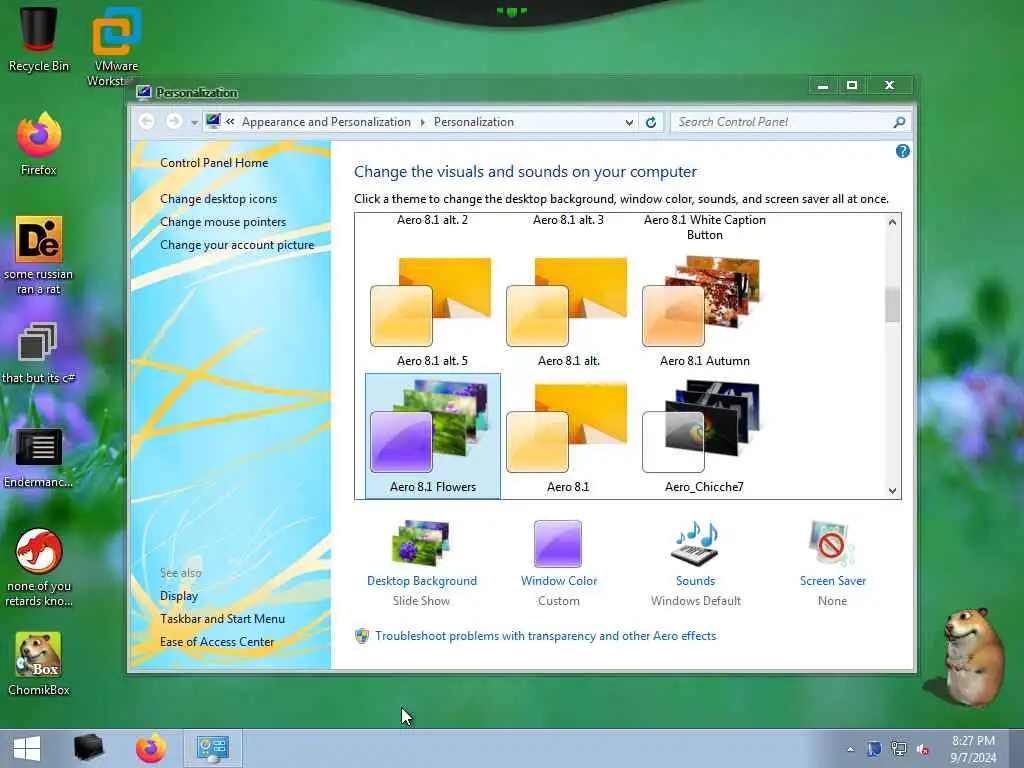Open the Window Color purple swatch
Screen dimensions: 1024x768
558,543
